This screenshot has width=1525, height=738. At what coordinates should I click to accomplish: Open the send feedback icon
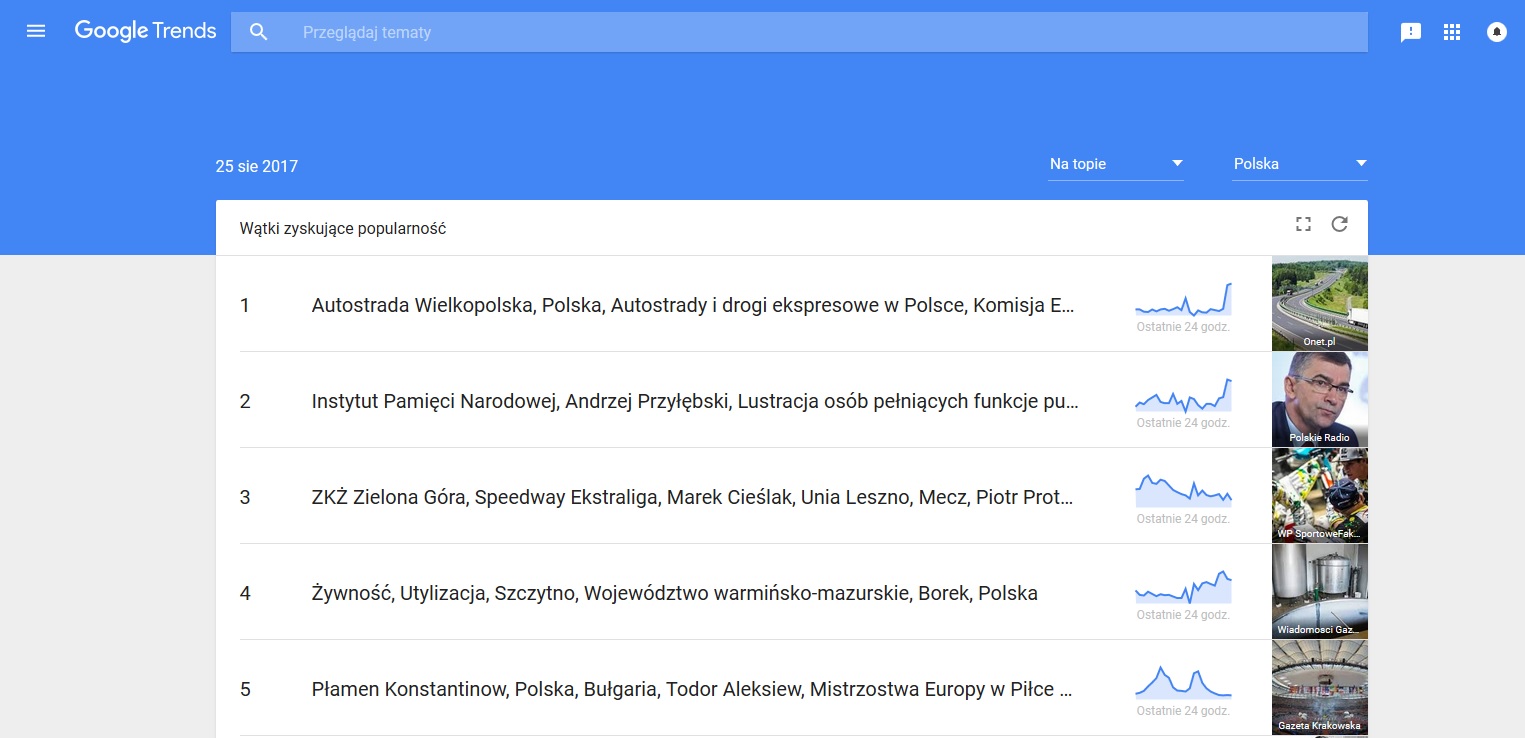(1411, 32)
